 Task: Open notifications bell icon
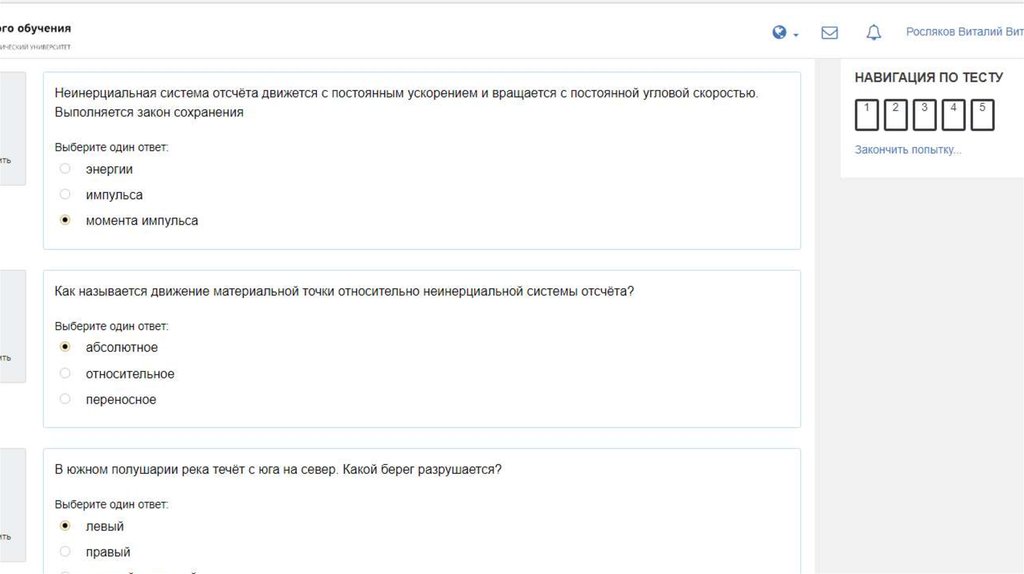(x=874, y=33)
